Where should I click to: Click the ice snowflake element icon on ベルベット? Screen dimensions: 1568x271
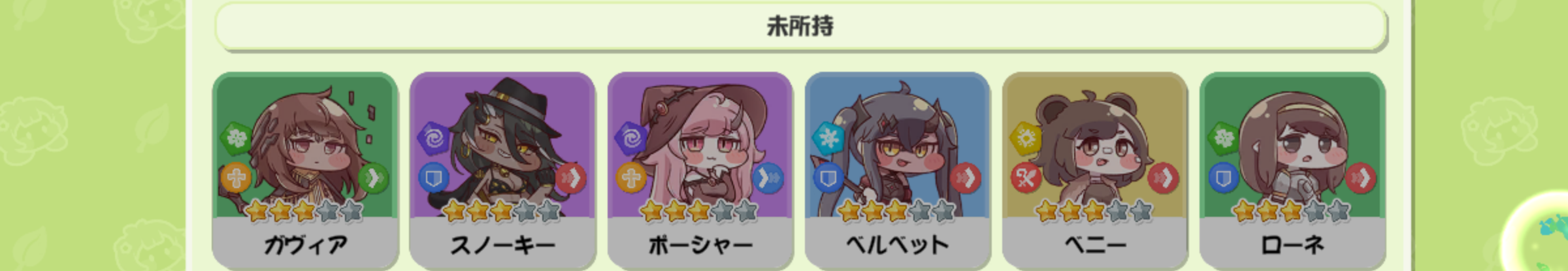[x=828, y=138]
